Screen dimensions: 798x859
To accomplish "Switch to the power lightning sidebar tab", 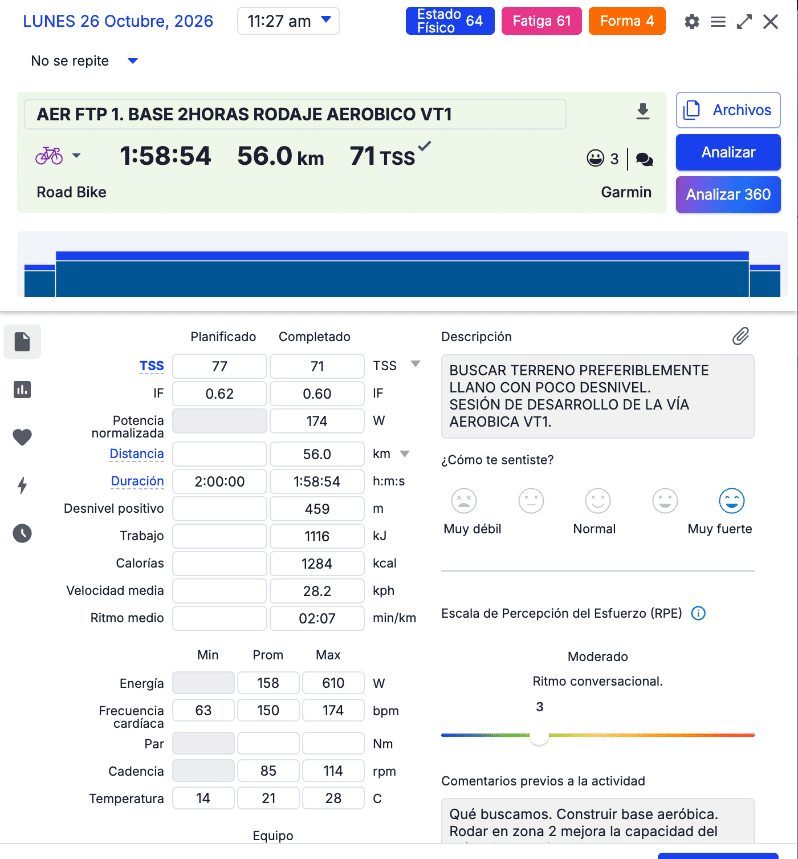I will coord(22,485).
